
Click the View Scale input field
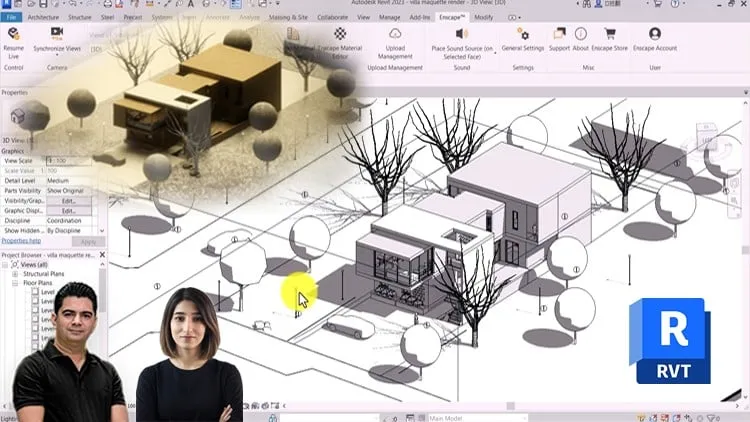[69, 161]
